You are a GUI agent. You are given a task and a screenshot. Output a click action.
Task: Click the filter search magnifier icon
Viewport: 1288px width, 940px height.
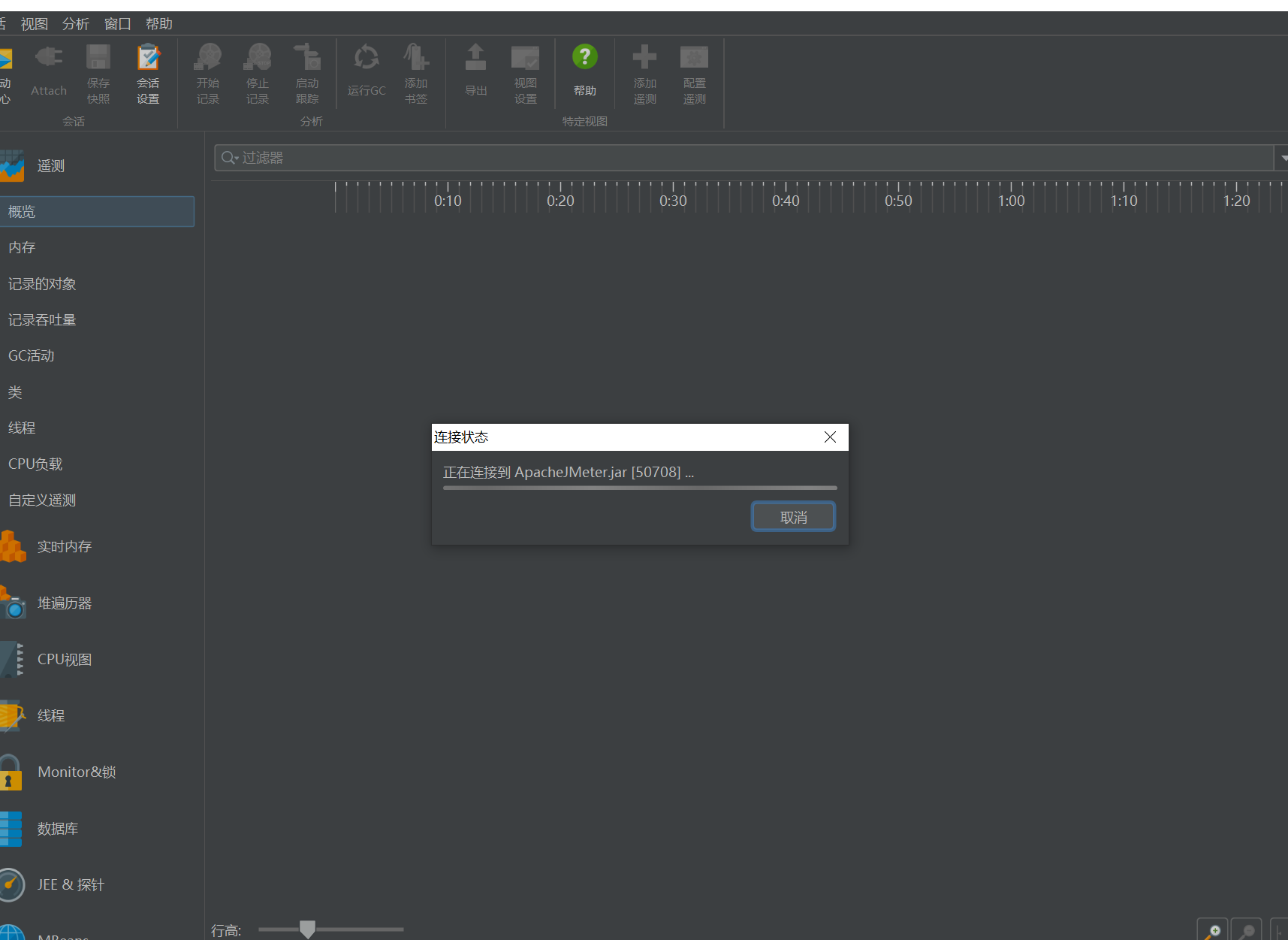[x=229, y=158]
